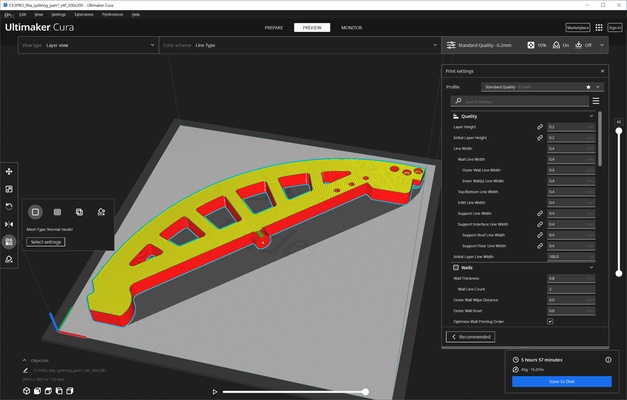Switch to the left camera view icon
Image resolution: width=627 pixels, height=400 pixels.
tap(59, 391)
